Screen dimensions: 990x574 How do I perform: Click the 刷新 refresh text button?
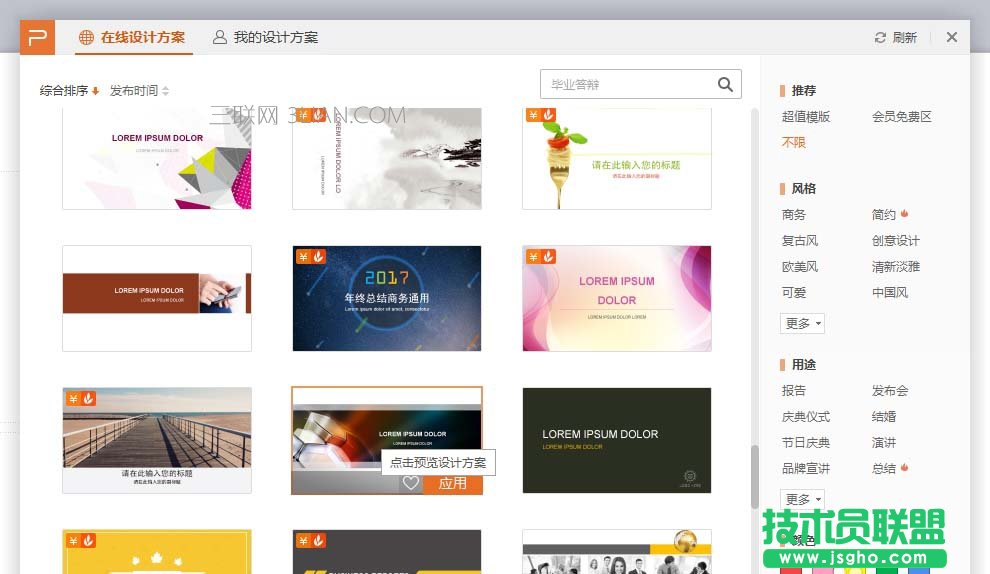pyautogui.click(x=904, y=38)
